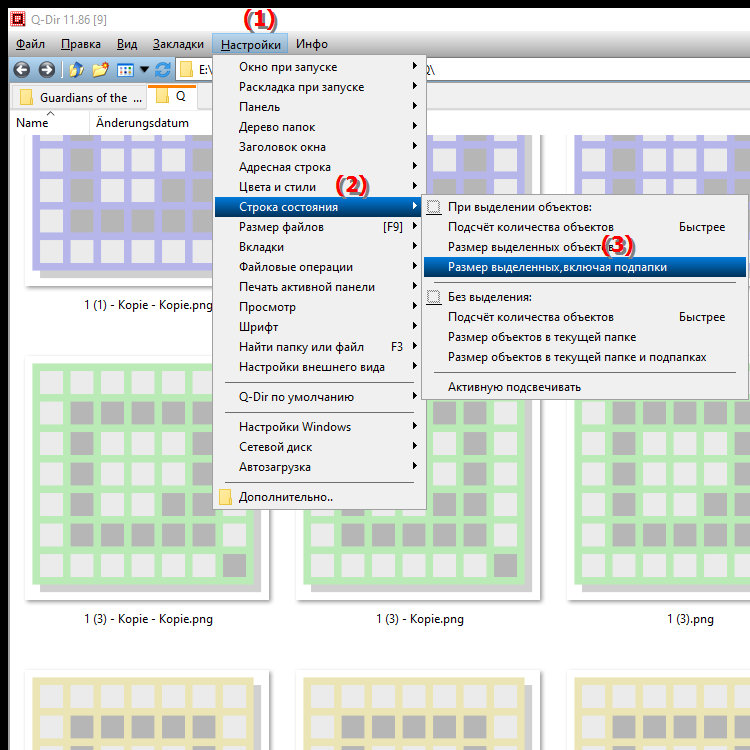
Task: Click the Q-Dir application icon in title bar
Action: point(18,20)
